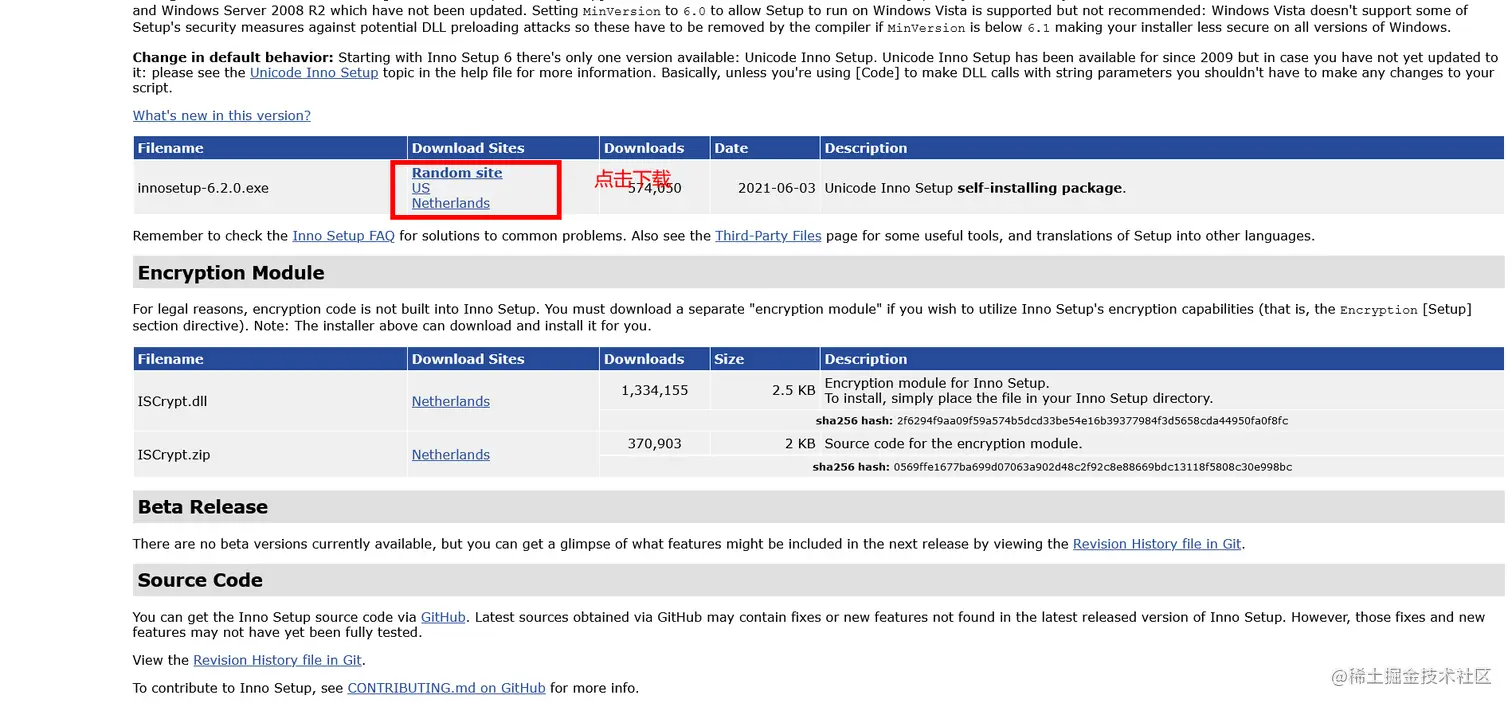Open the Third-Party Files page link
Screen dimensions: 1512x707
pos(768,236)
